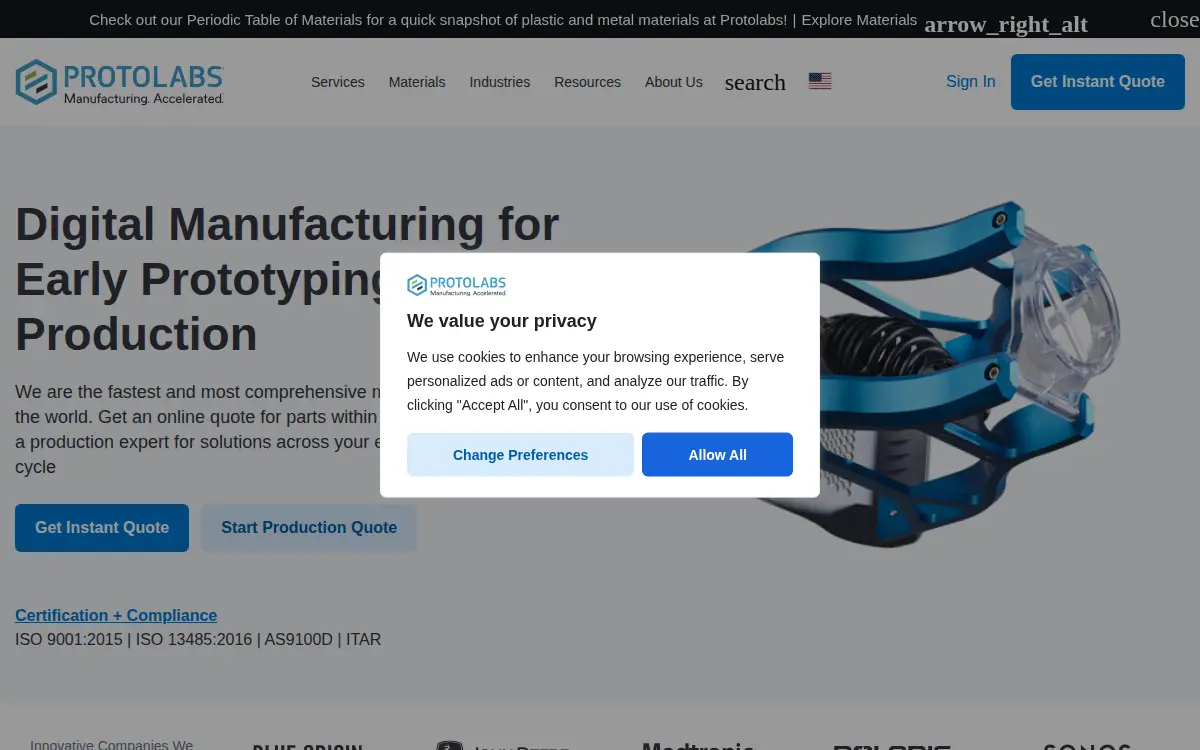Click the Digital Manufacturing headline

287,279
